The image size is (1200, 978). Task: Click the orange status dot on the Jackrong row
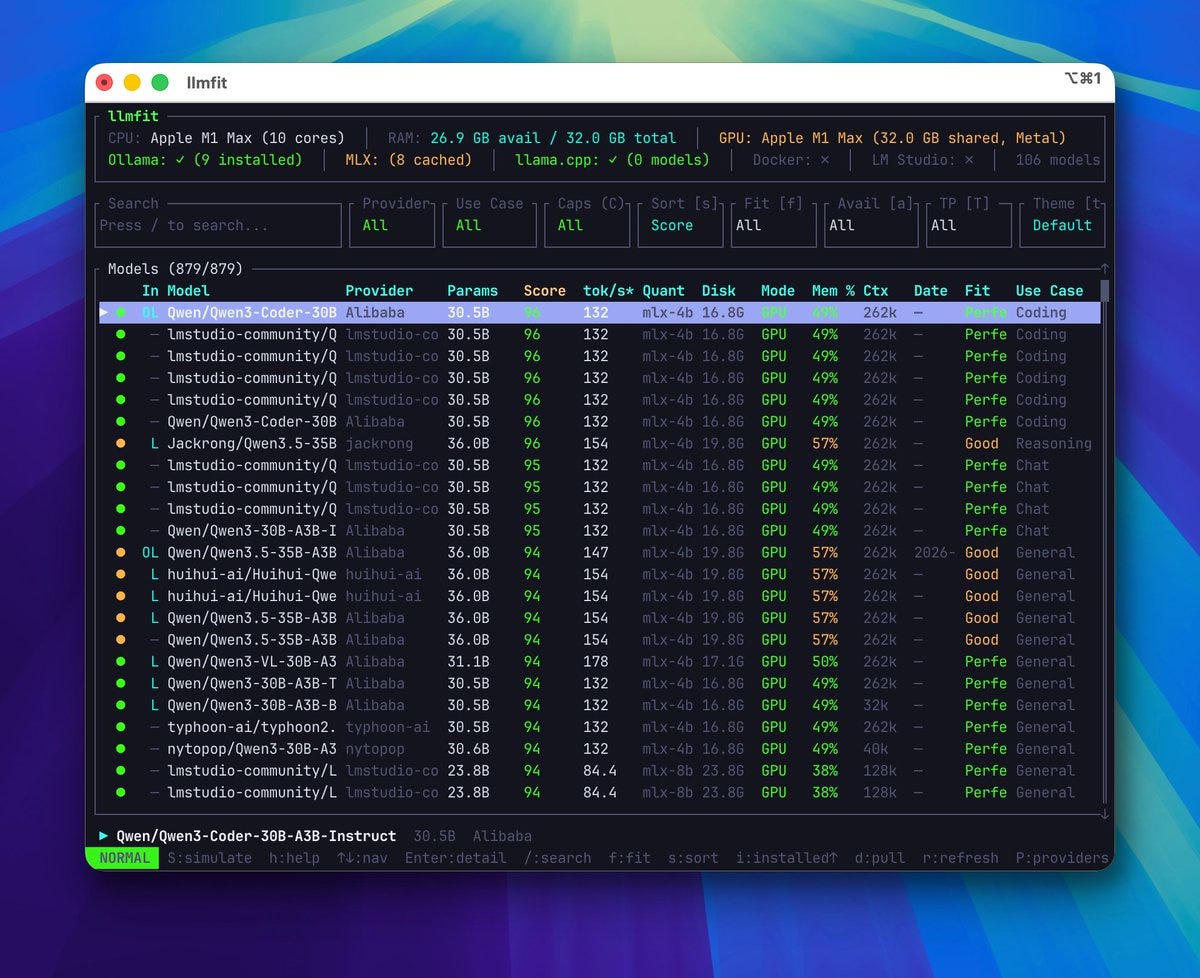pyautogui.click(x=121, y=443)
